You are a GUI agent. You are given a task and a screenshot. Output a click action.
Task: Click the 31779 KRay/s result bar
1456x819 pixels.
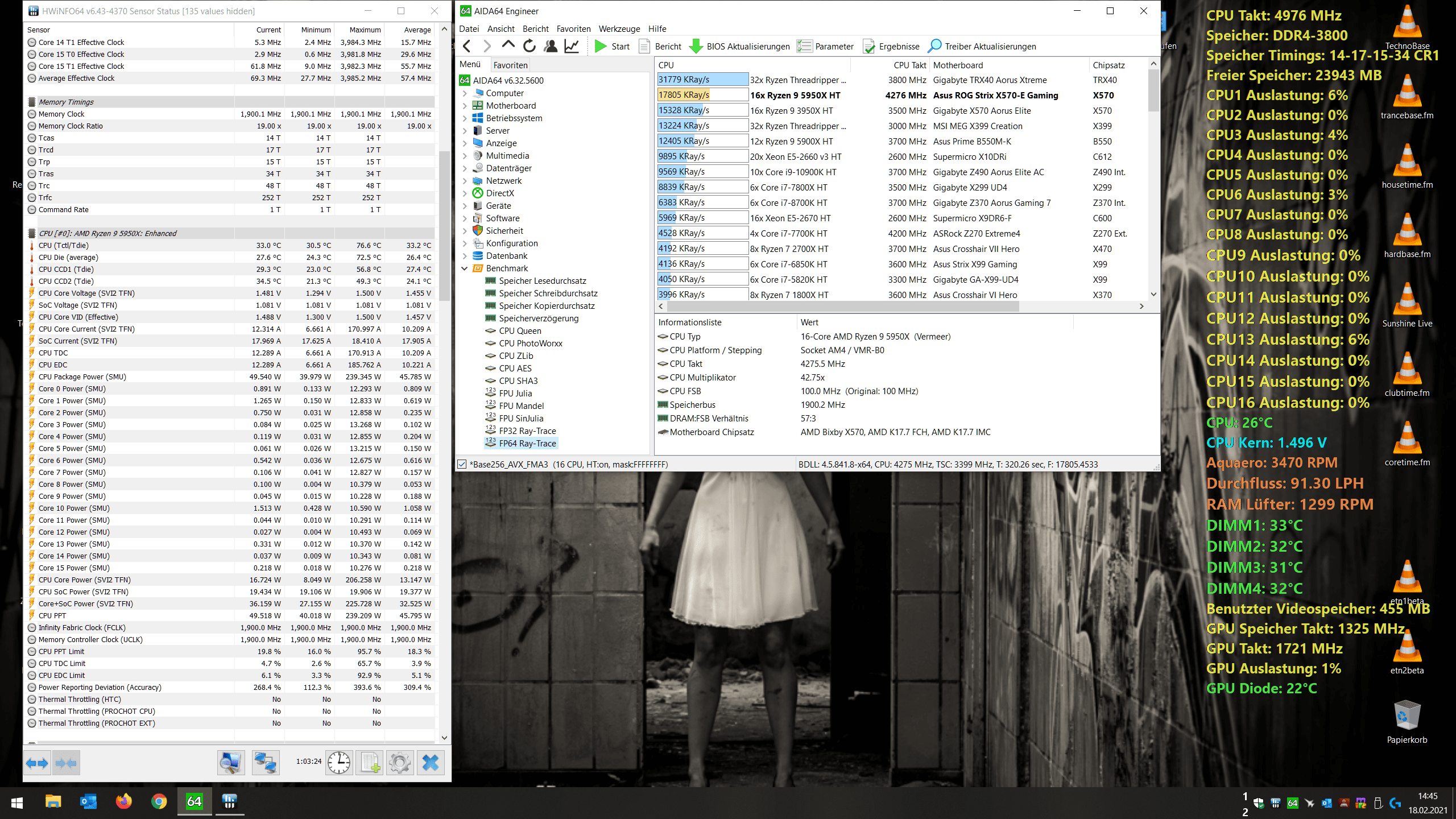[702, 80]
